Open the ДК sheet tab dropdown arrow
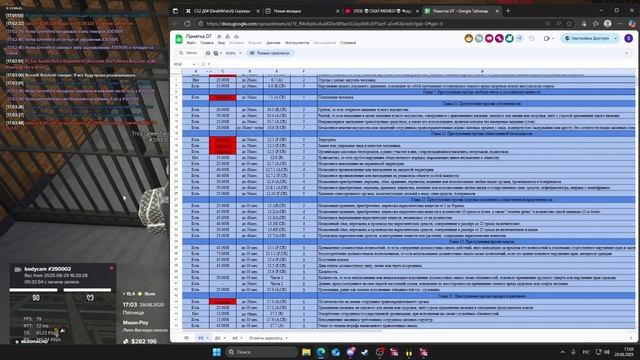The height and width of the screenshot is (360, 640). (x=224, y=338)
